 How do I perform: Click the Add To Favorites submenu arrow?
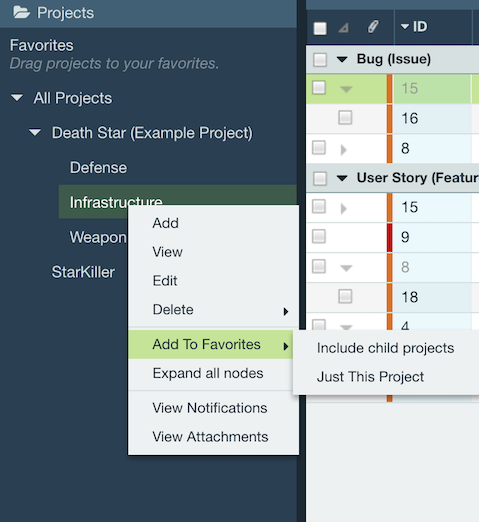tap(286, 346)
